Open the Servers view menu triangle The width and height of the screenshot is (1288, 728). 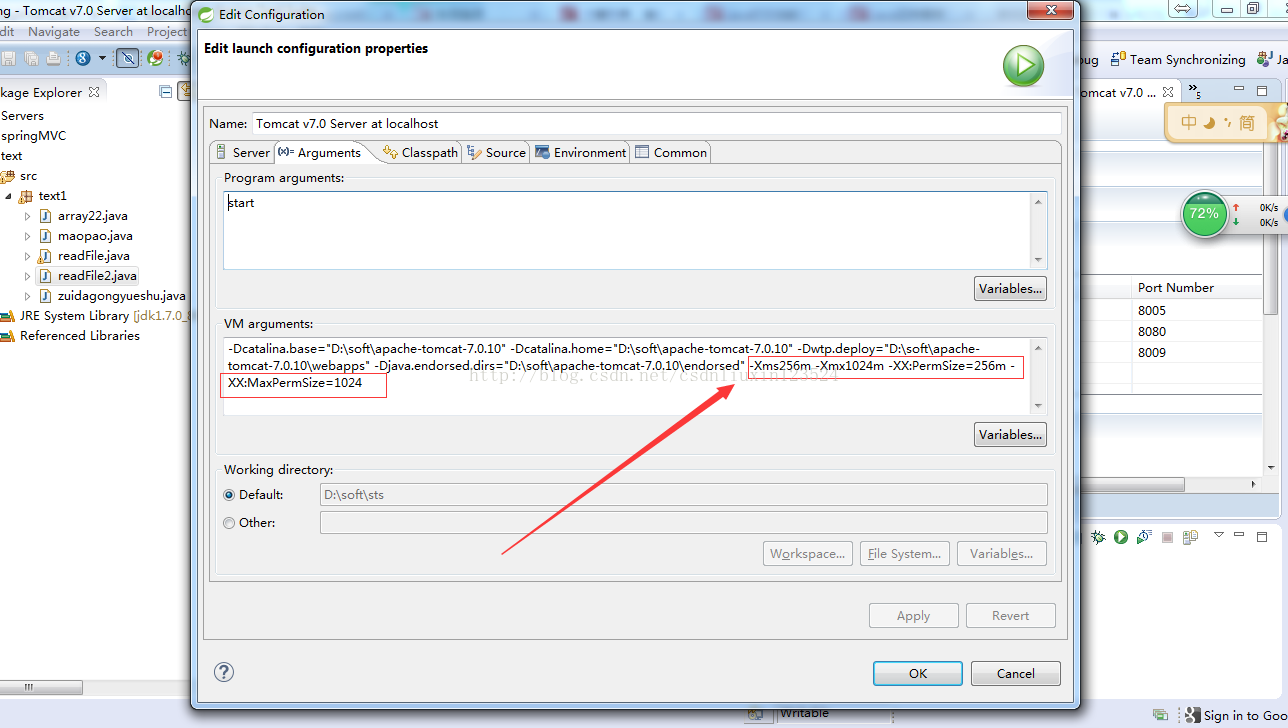click(x=1219, y=535)
